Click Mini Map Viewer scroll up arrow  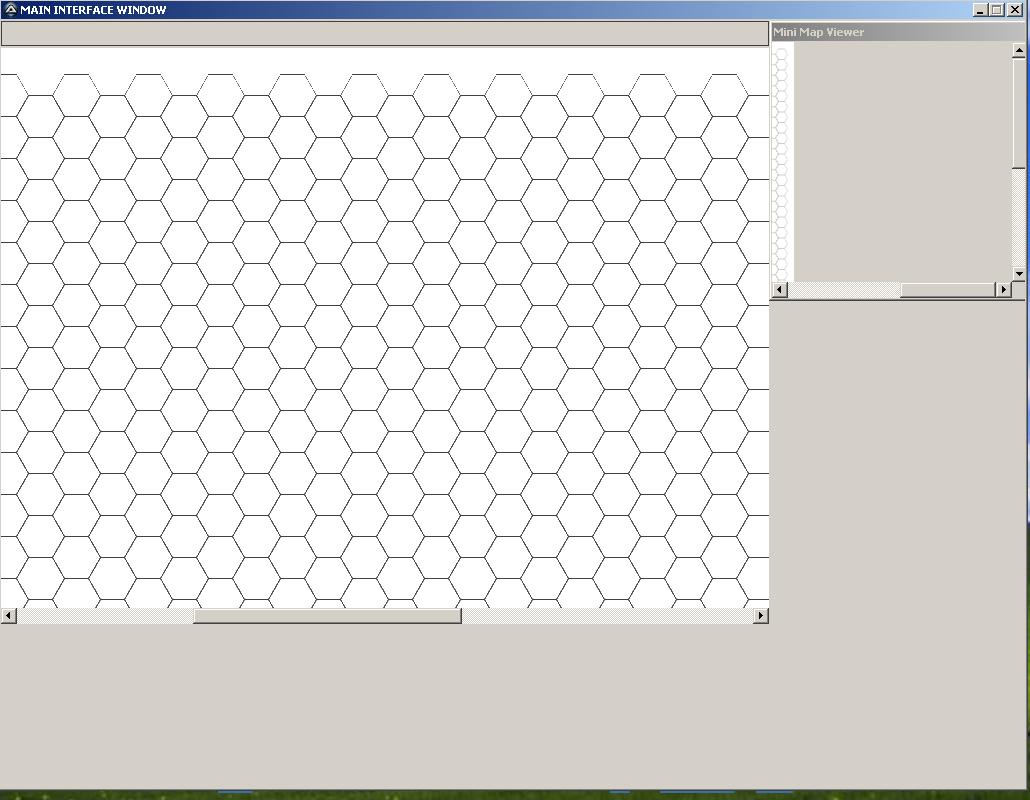(x=1019, y=50)
